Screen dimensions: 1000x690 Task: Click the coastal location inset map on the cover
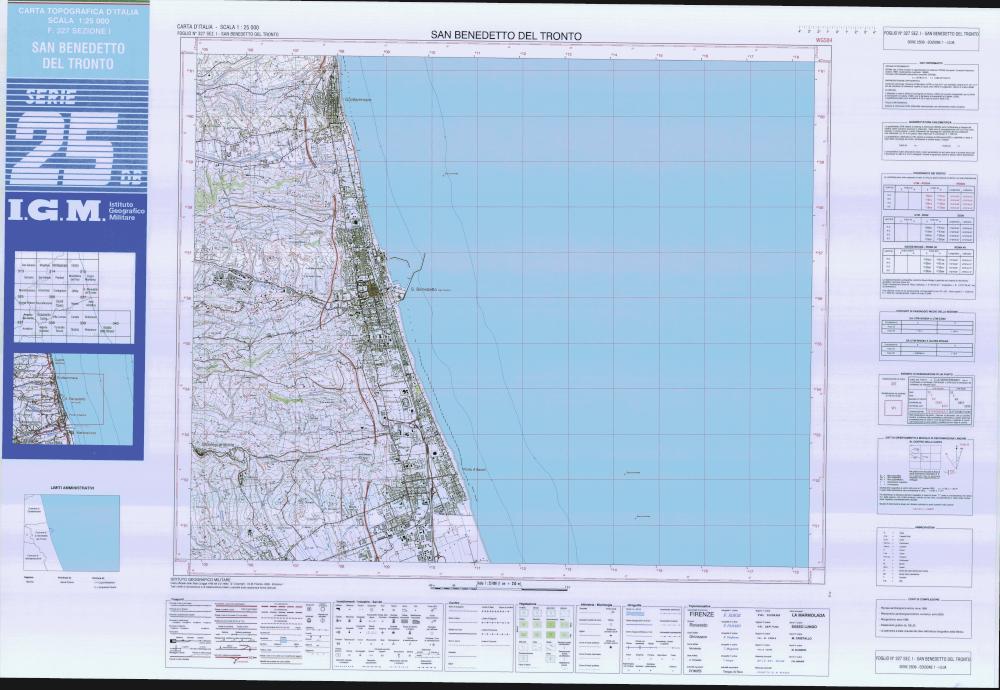point(73,400)
